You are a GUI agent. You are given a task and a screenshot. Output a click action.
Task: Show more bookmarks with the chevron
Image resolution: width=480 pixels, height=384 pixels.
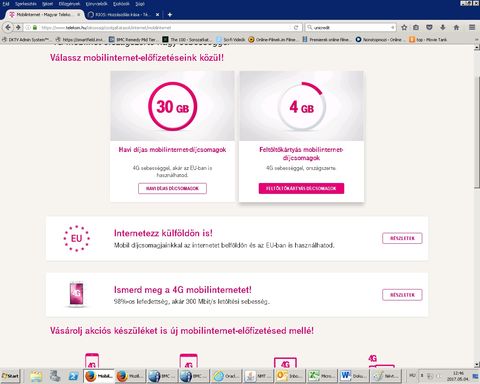(x=476, y=40)
